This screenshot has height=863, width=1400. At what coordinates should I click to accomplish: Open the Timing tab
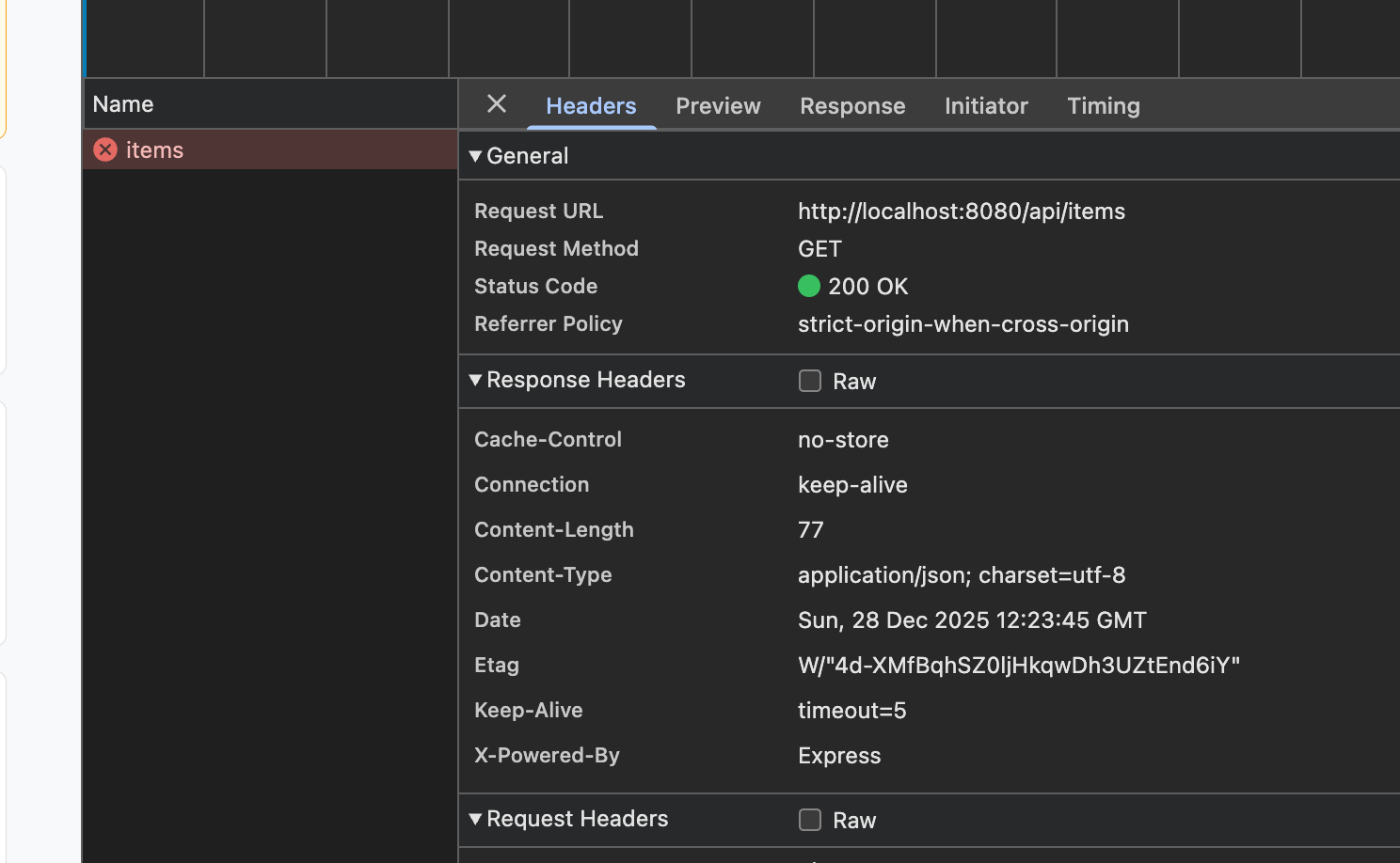[1103, 106]
